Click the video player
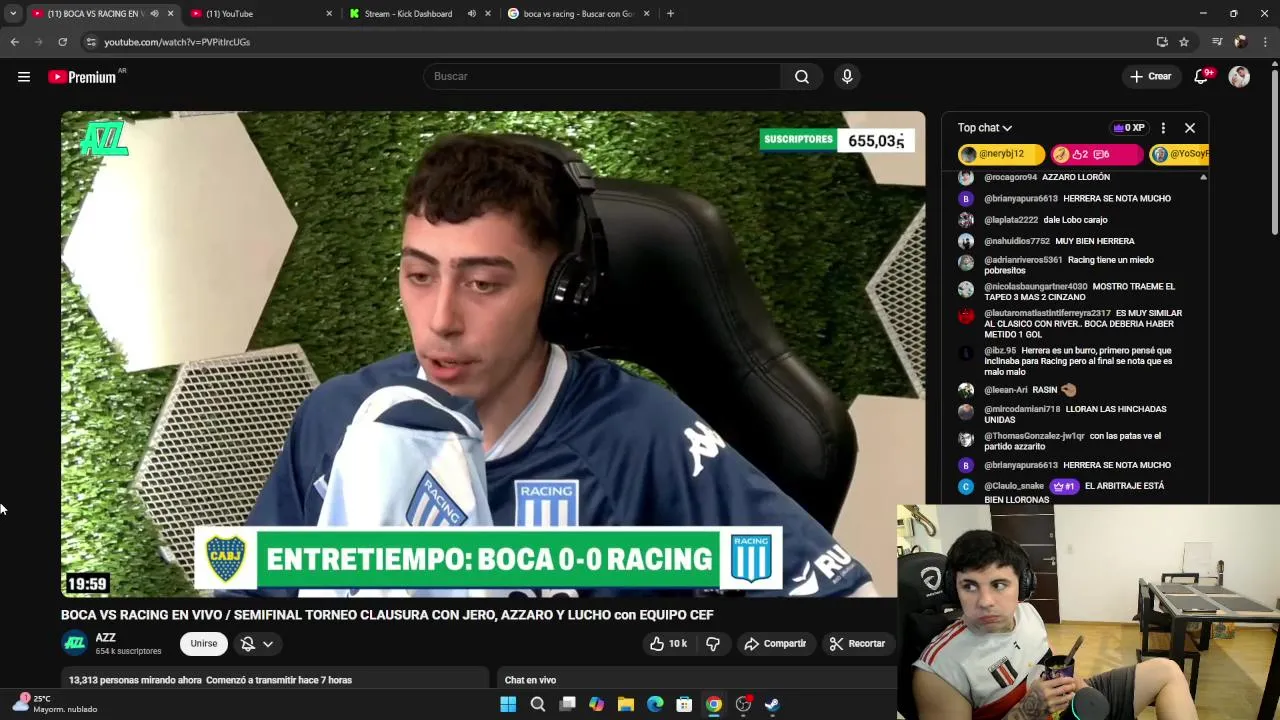The height and width of the screenshot is (720, 1280). (x=493, y=354)
